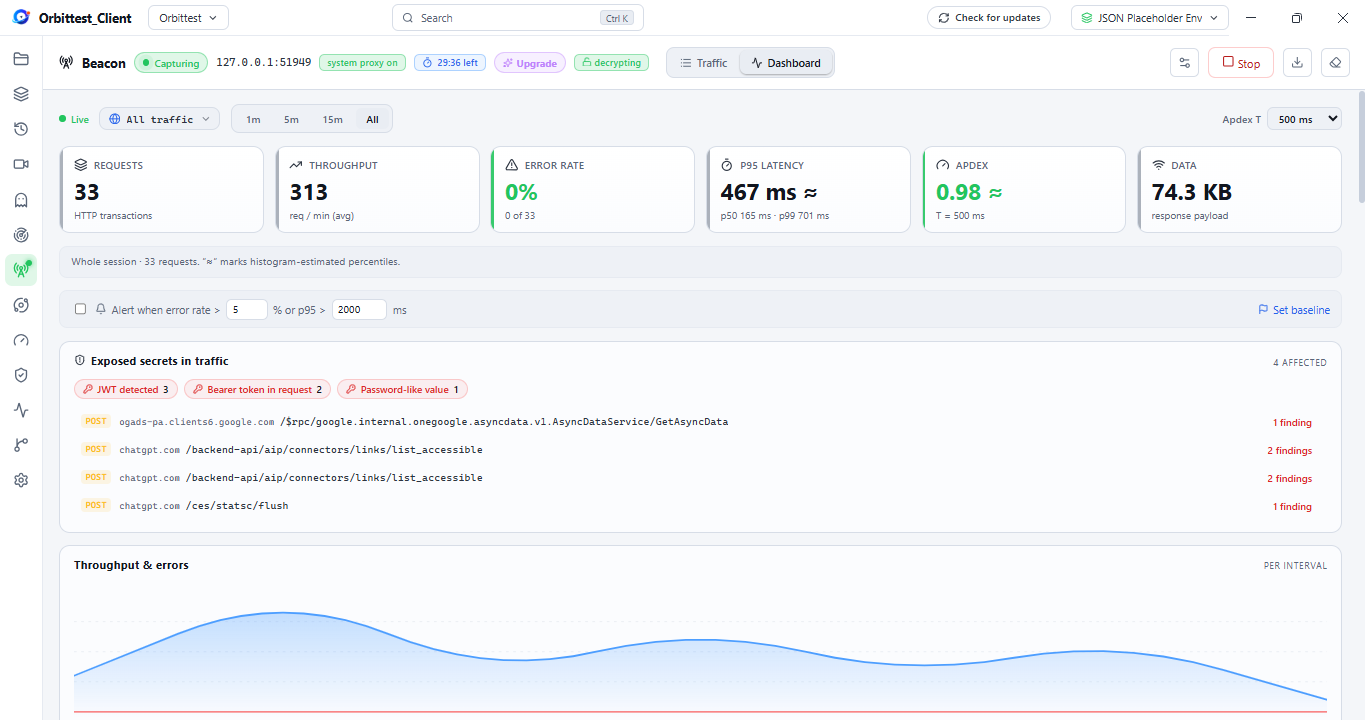Click the Live status indicator

(74, 119)
